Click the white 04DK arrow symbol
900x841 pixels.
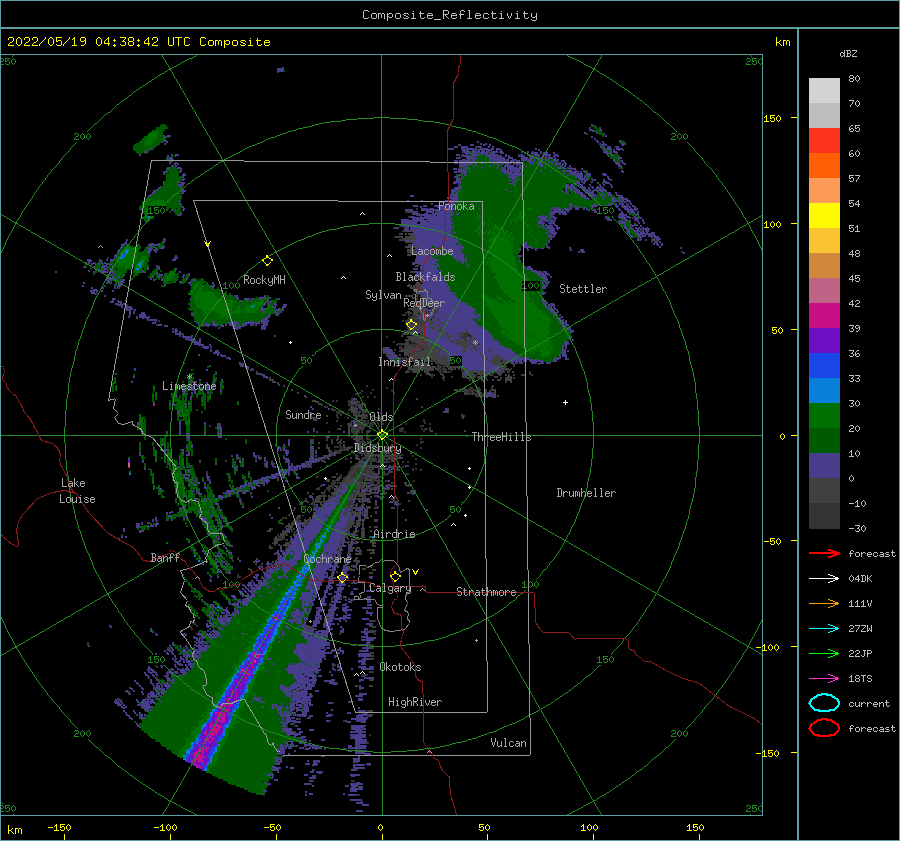pos(824,578)
